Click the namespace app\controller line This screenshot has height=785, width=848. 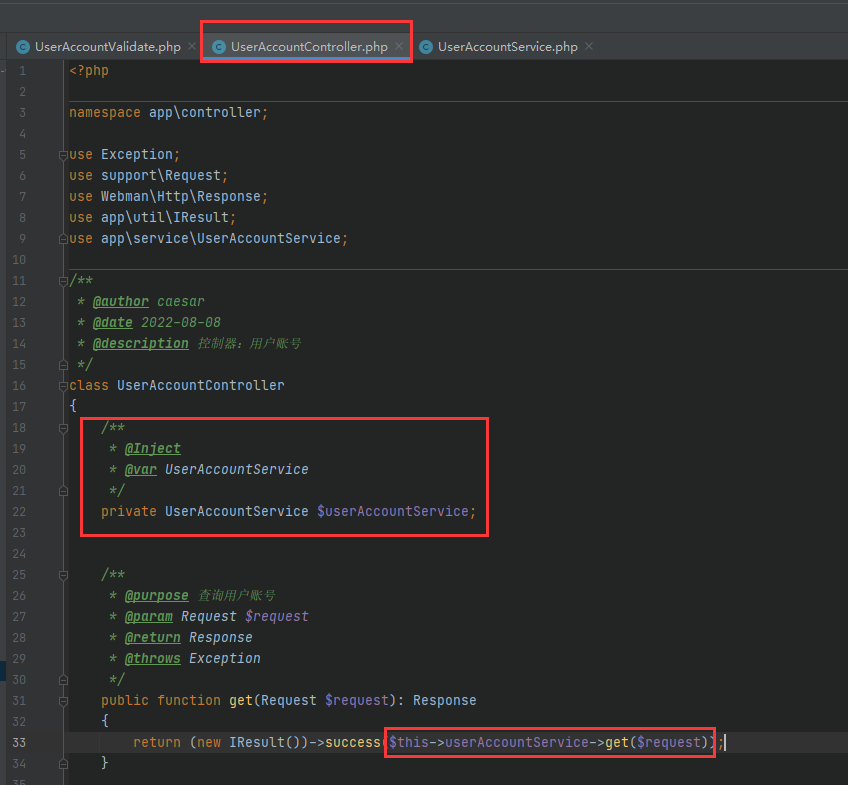click(168, 112)
